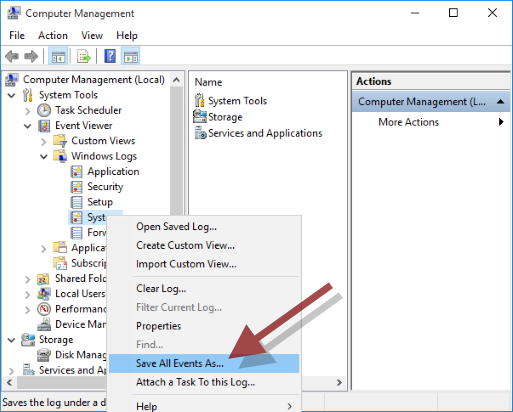Screen dimensions: 513x412
Task: Open the View menu
Action: [x=92, y=35]
